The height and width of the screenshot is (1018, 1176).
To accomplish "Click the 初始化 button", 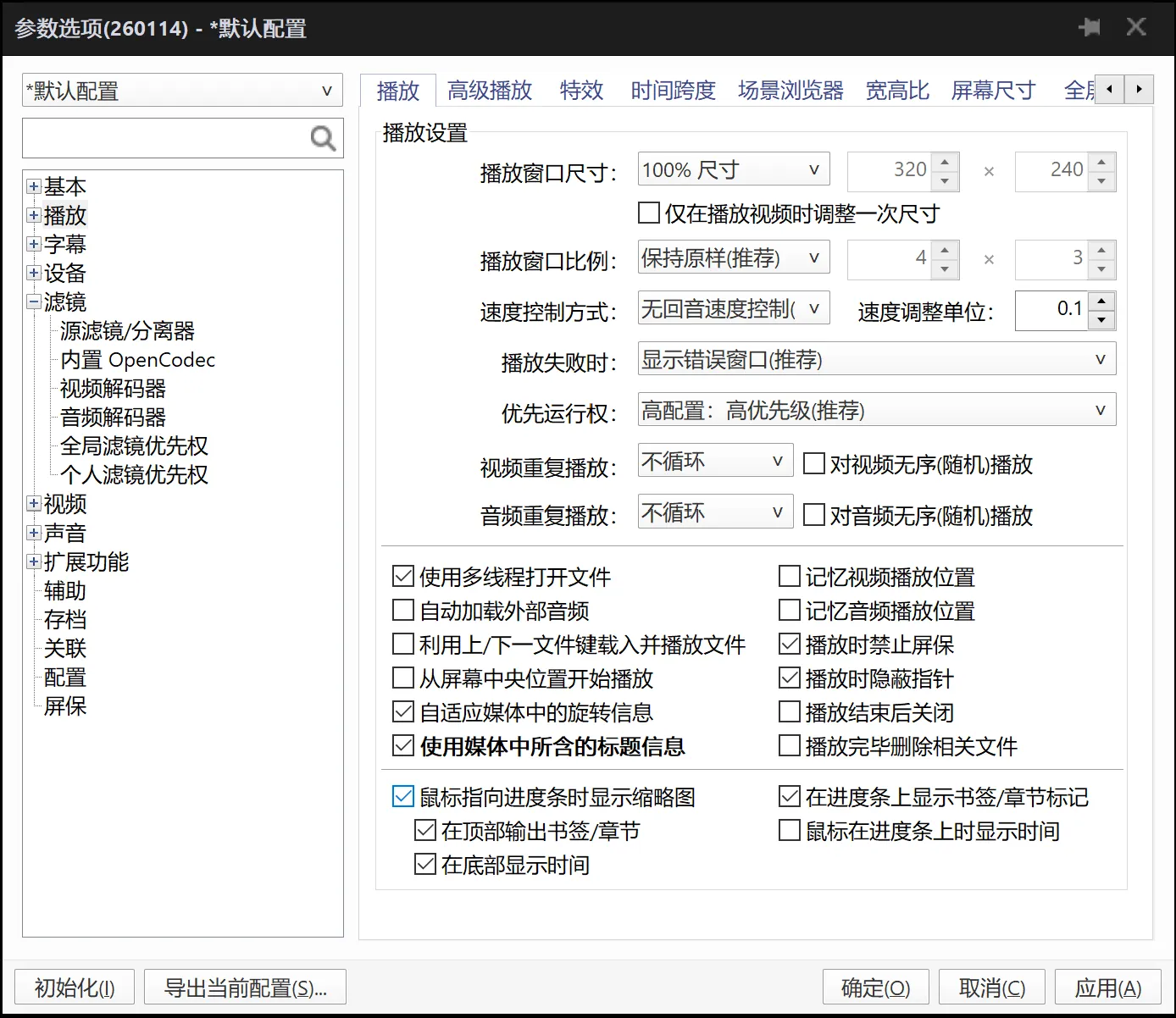I will (74, 987).
